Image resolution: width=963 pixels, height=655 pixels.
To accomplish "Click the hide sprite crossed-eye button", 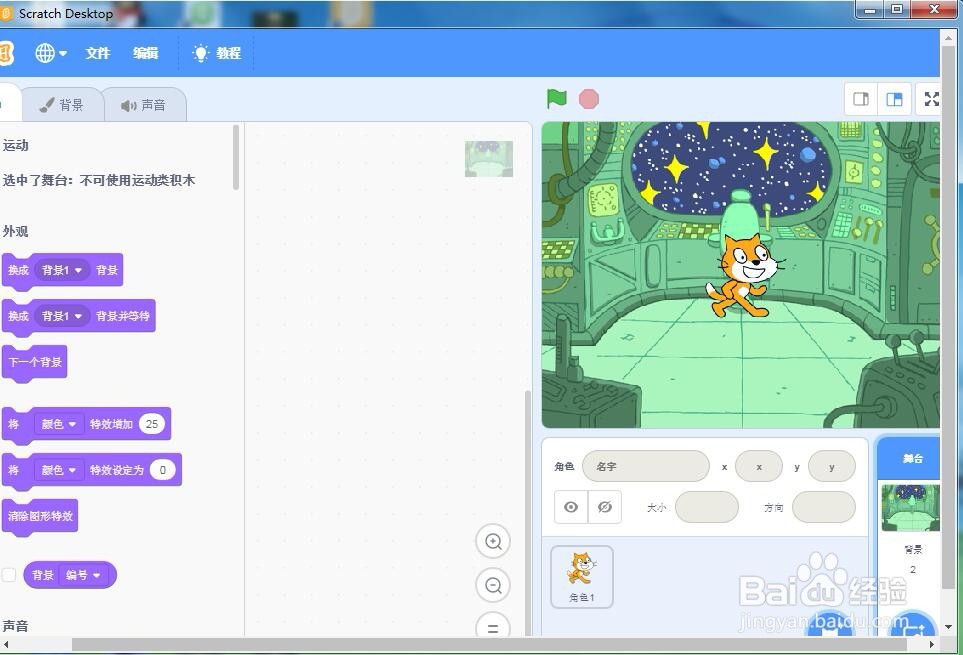I will tap(605, 507).
